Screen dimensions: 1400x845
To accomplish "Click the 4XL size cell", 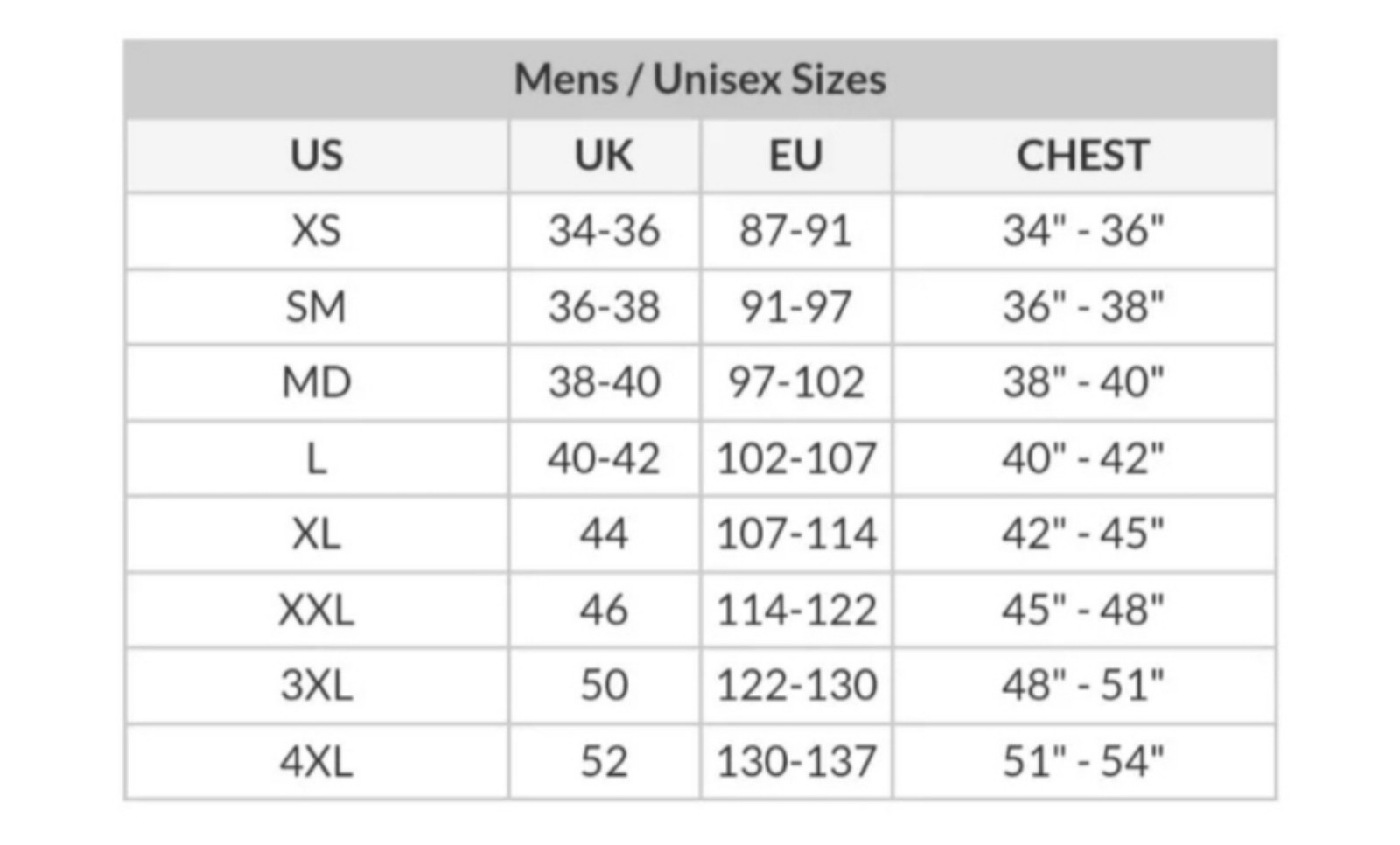I will coord(317,761).
